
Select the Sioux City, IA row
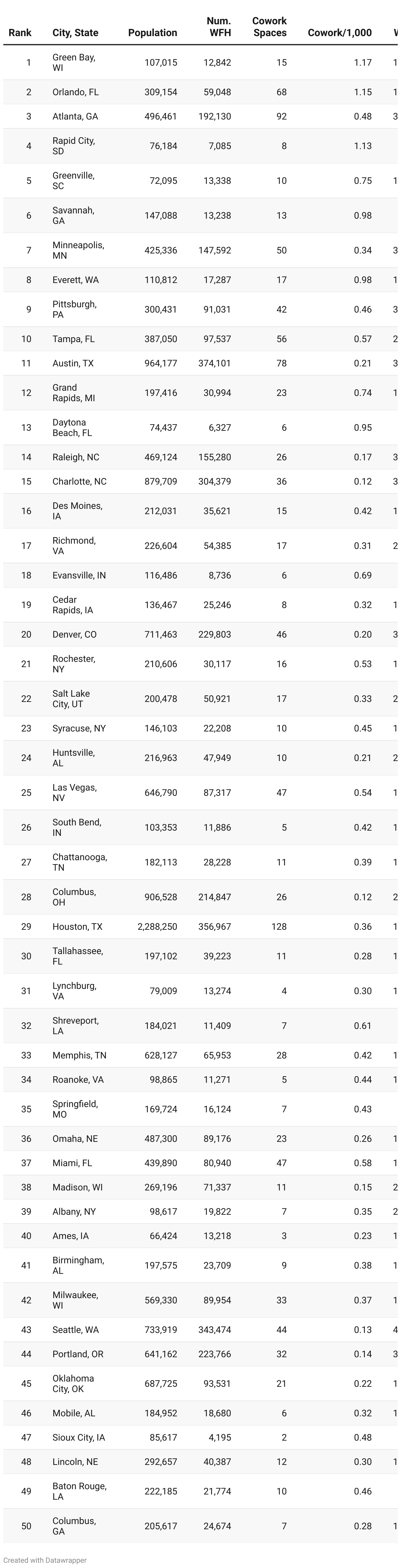tap(200, 1438)
